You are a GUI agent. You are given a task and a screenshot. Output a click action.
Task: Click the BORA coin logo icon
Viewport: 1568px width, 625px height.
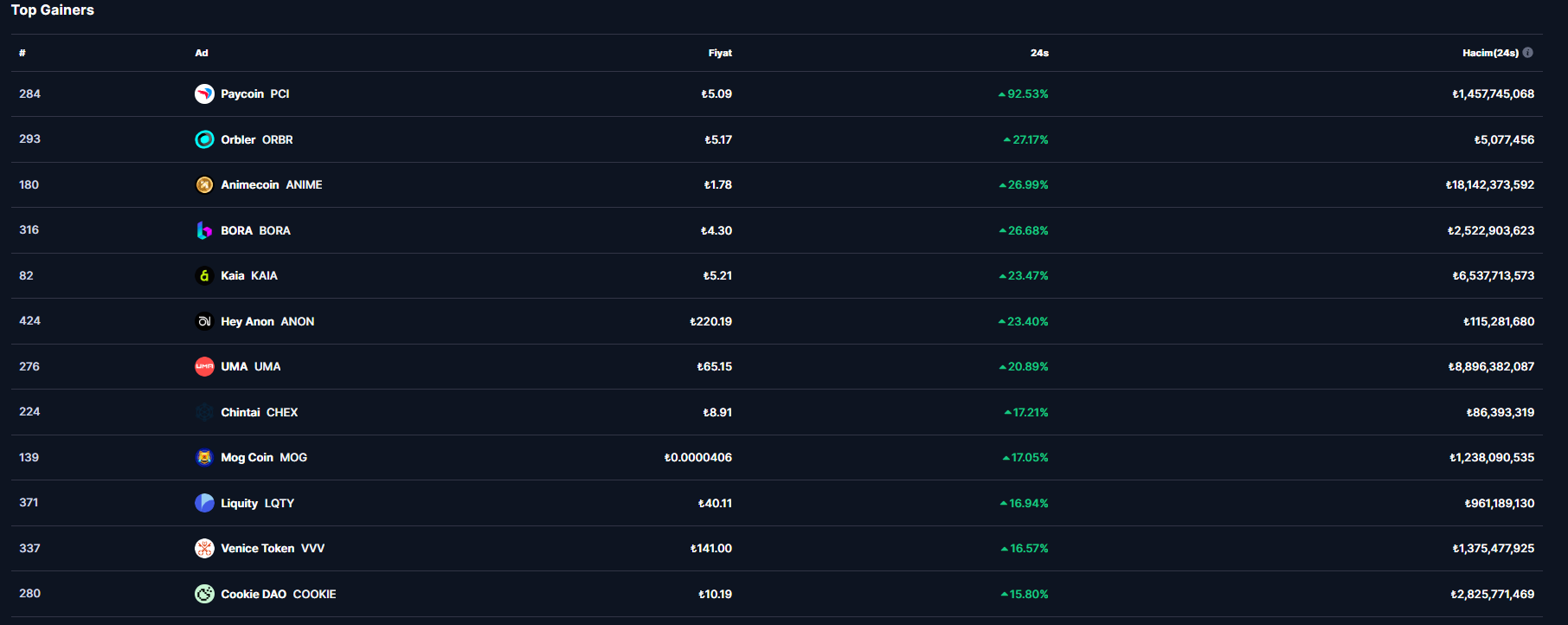(204, 230)
